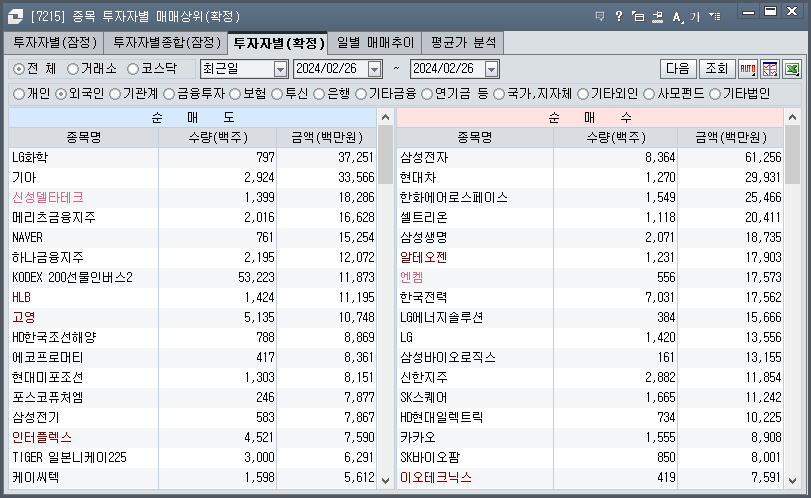Select the 기관계 radio button
811x498 pixels.
click(x=115, y=94)
